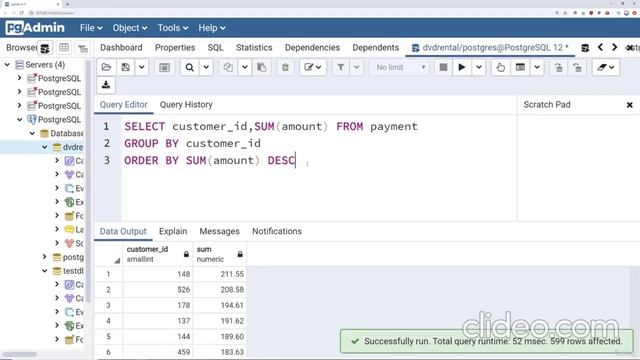Click the Explain Analyze table icon
Viewport: 640px width, 360px height.
(520, 67)
